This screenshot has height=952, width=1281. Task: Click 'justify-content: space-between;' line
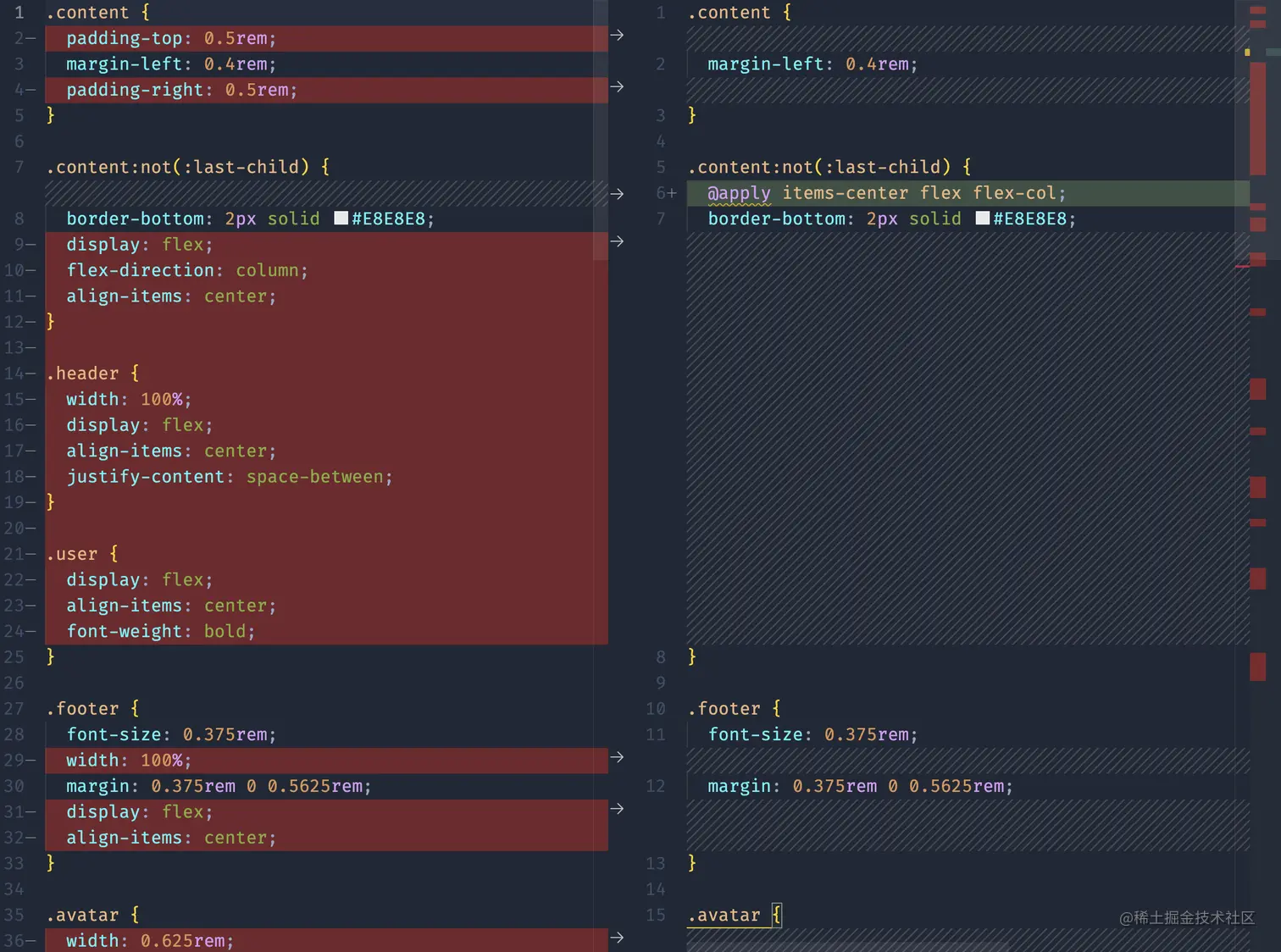230,477
